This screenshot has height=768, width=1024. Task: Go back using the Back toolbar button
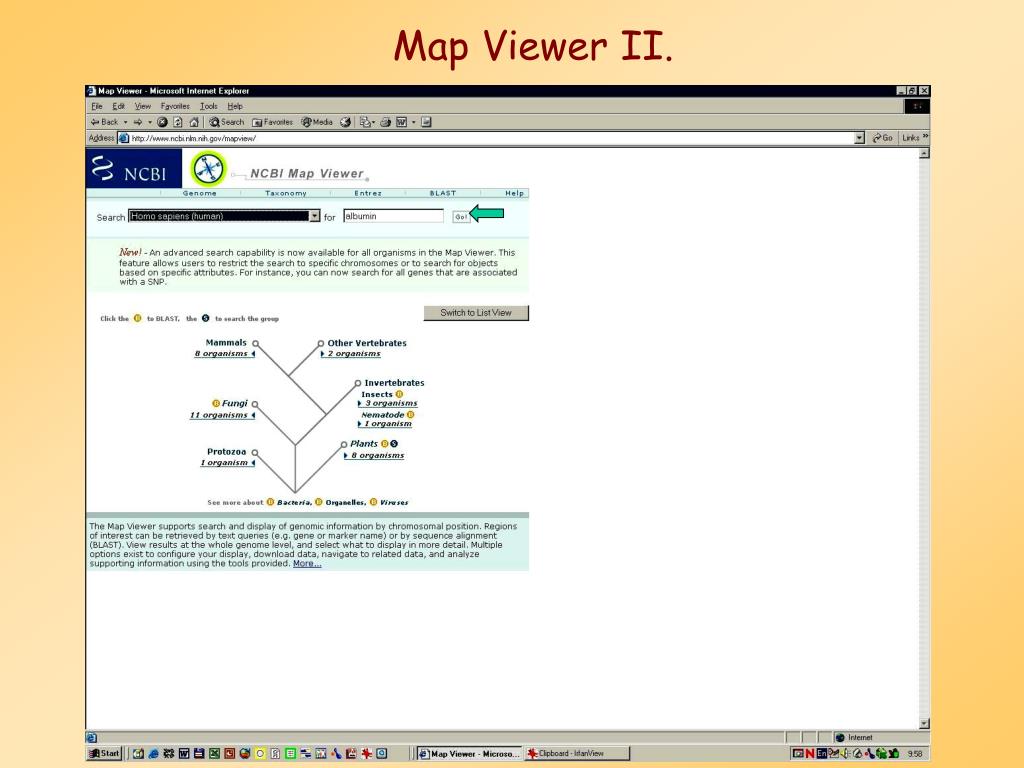point(104,122)
